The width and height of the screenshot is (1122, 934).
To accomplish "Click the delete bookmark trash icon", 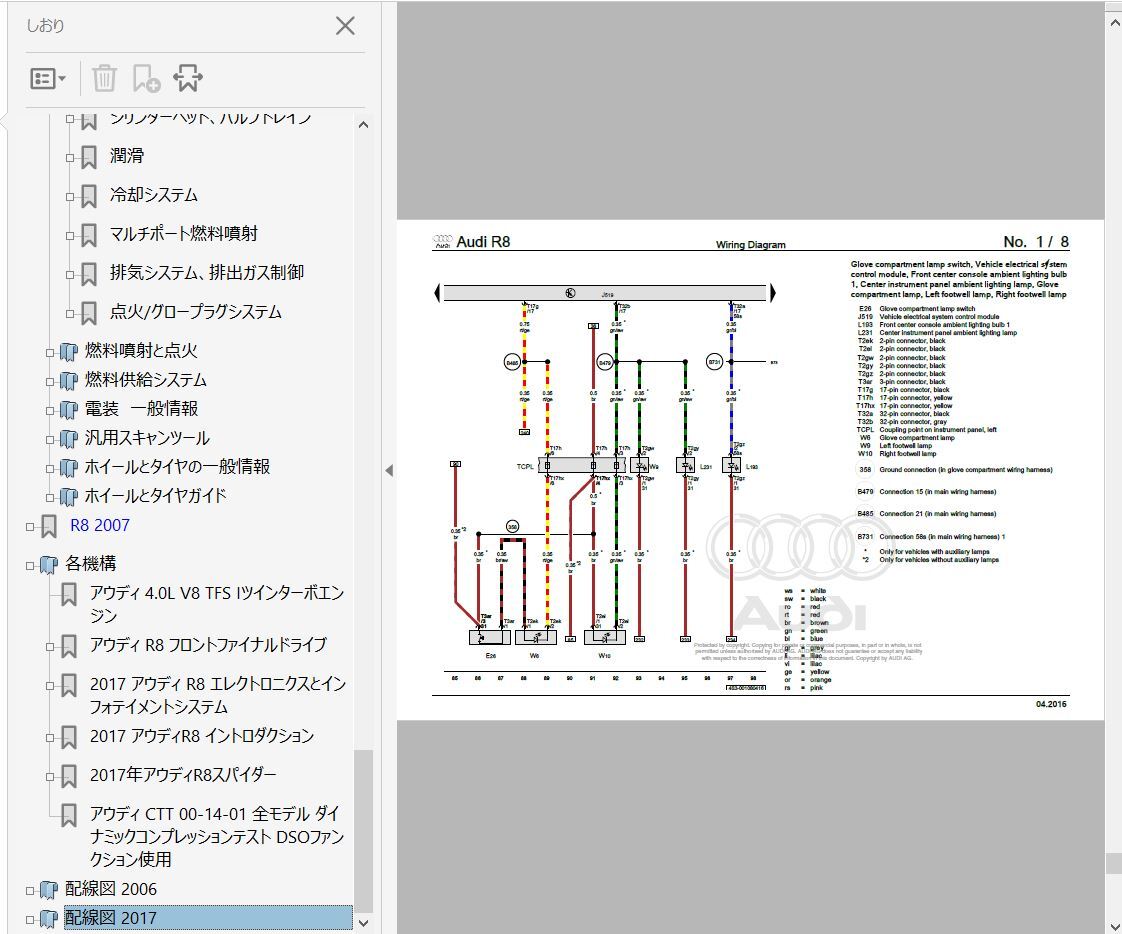I will point(104,78).
